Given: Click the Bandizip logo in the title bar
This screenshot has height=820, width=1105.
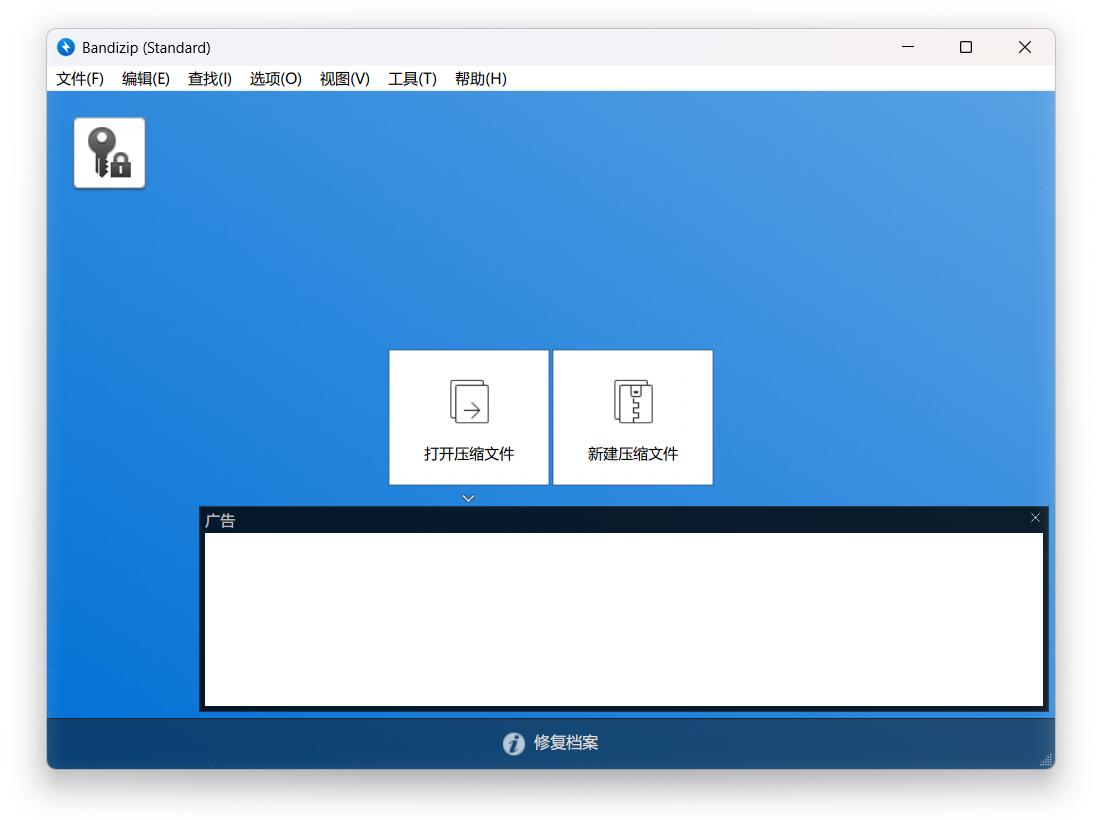Looking at the screenshot, I should (66, 47).
